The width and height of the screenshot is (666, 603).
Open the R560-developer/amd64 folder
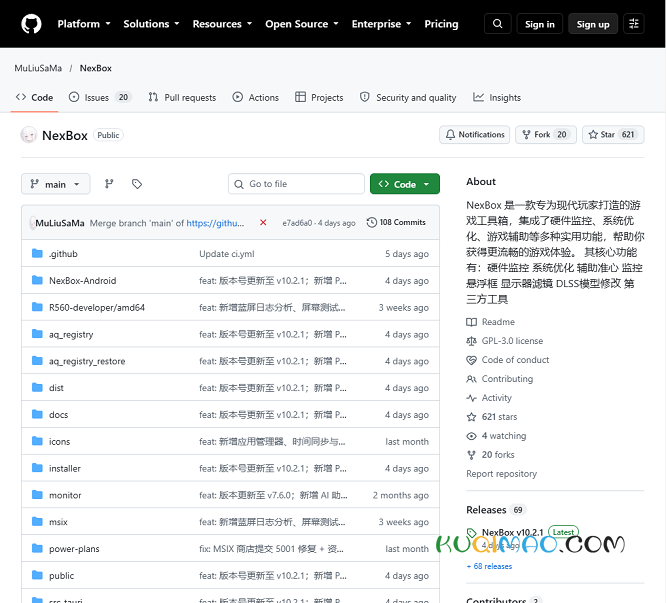tap(97, 307)
